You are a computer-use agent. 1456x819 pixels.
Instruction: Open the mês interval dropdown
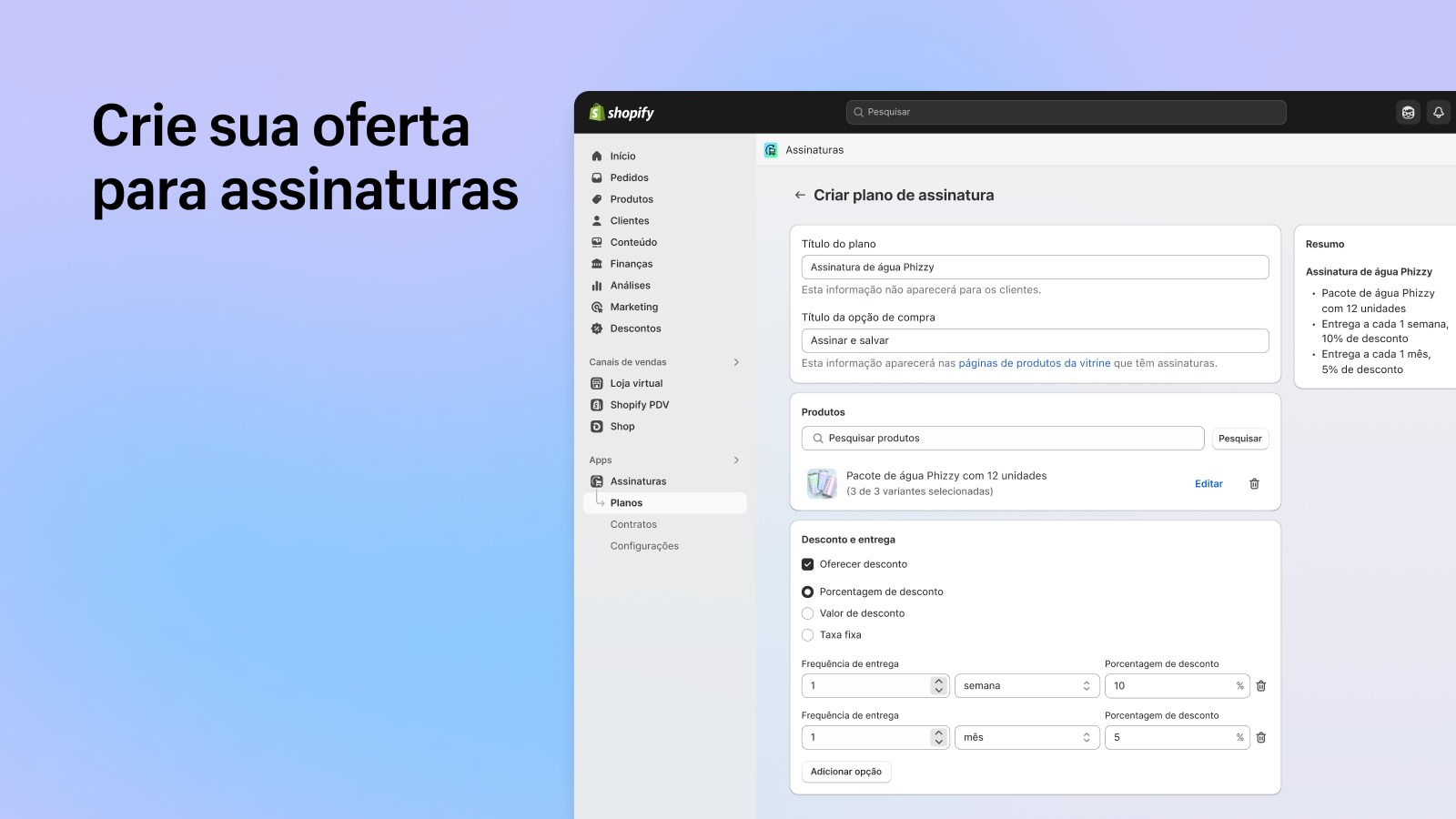tap(1026, 738)
